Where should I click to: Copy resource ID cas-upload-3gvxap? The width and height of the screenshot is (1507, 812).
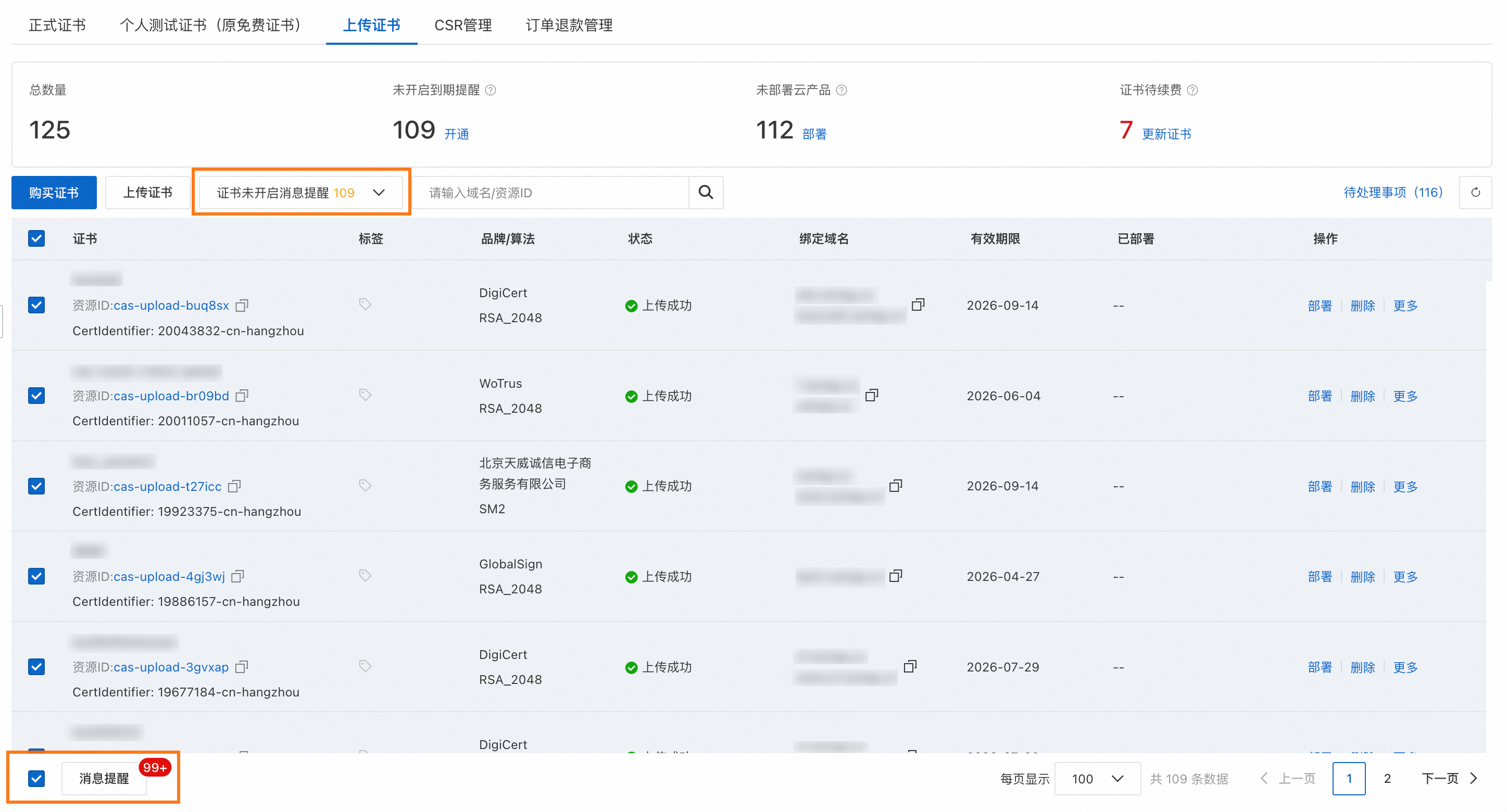point(242,667)
